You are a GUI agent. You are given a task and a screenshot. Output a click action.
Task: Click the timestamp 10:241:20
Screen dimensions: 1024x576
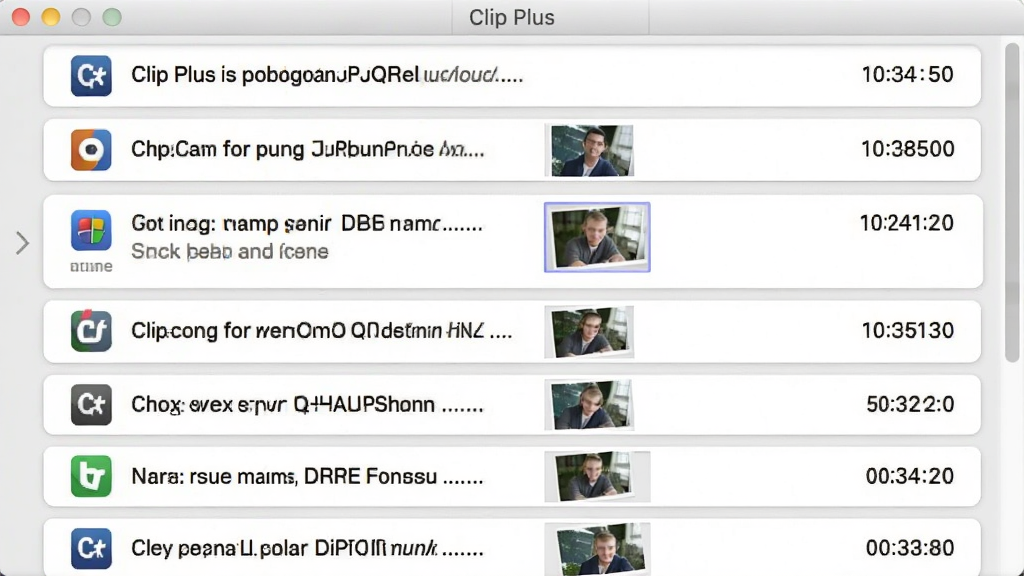point(906,223)
